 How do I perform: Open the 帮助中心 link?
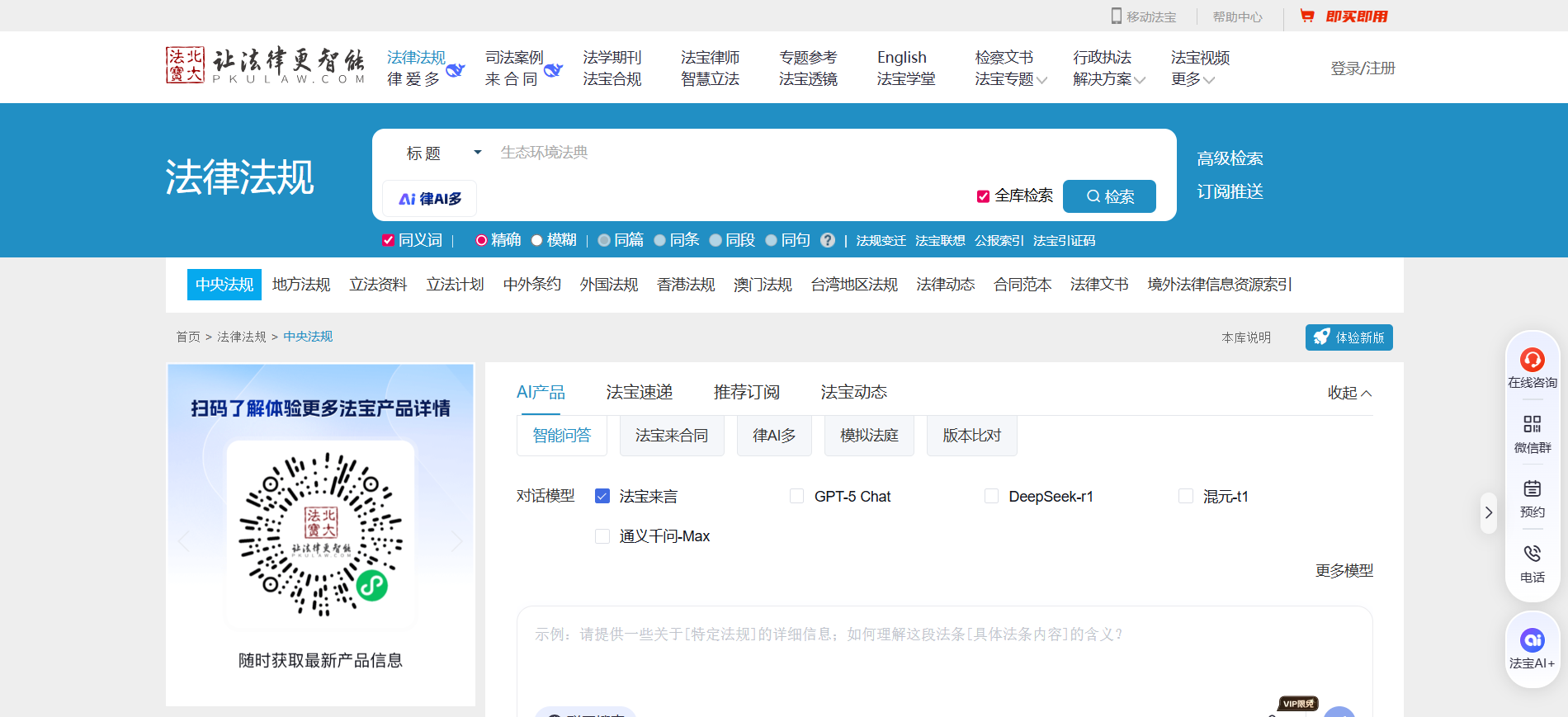point(1238,17)
